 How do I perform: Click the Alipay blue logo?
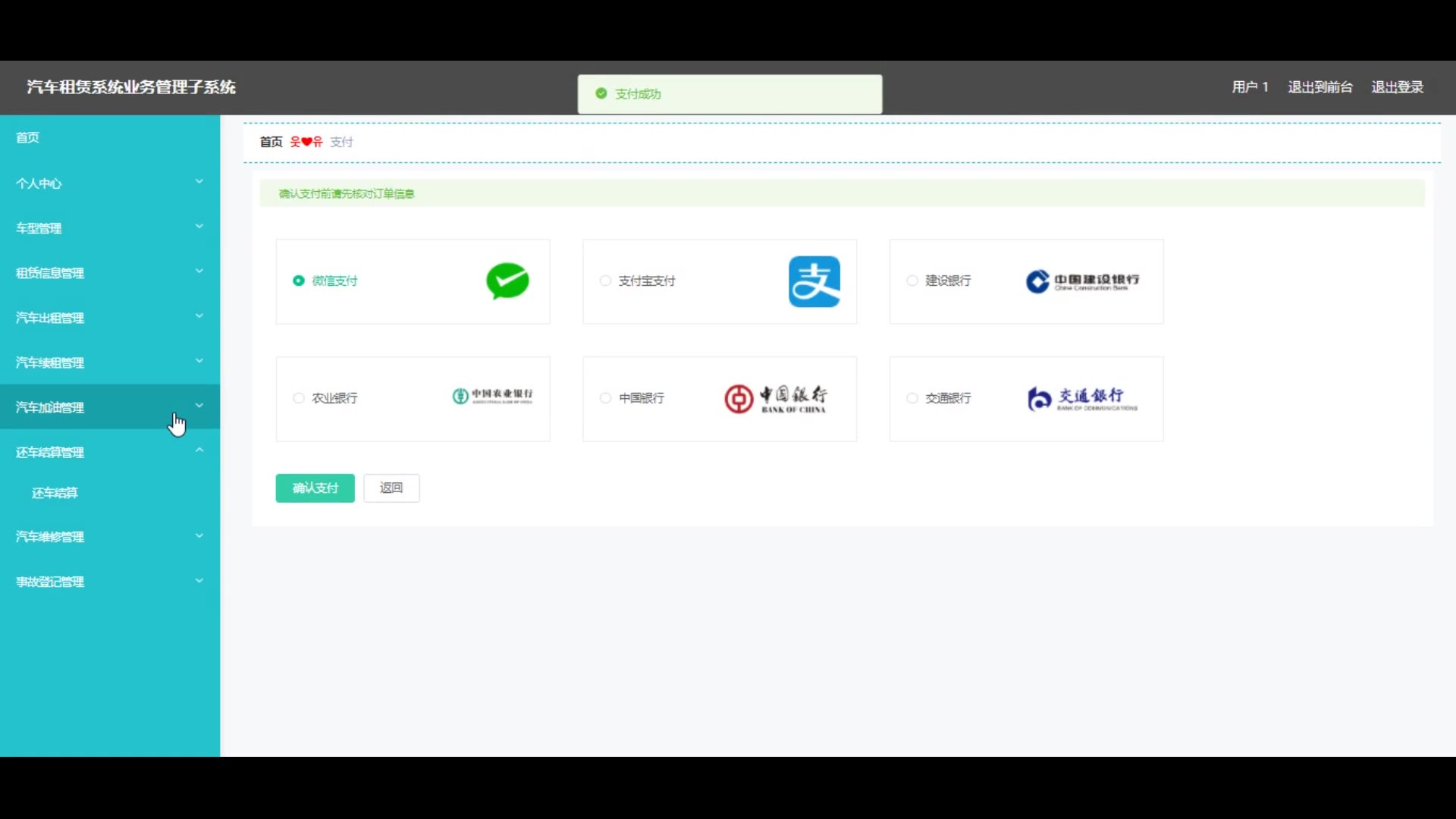click(814, 281)
